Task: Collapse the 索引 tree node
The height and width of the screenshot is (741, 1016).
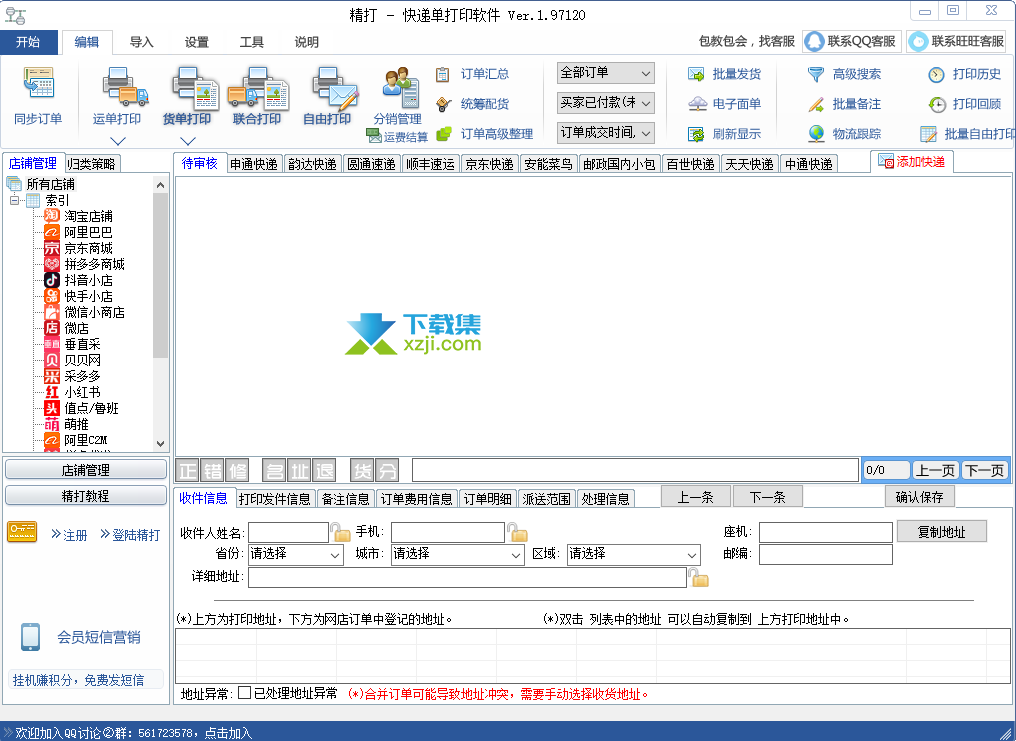Action: (x=14, y=200)
